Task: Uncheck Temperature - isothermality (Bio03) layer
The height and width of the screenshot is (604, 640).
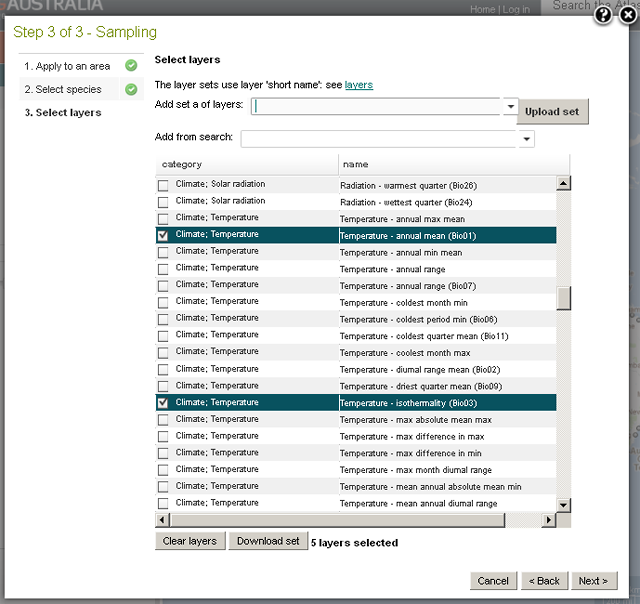Action: [x=163, y=403]
